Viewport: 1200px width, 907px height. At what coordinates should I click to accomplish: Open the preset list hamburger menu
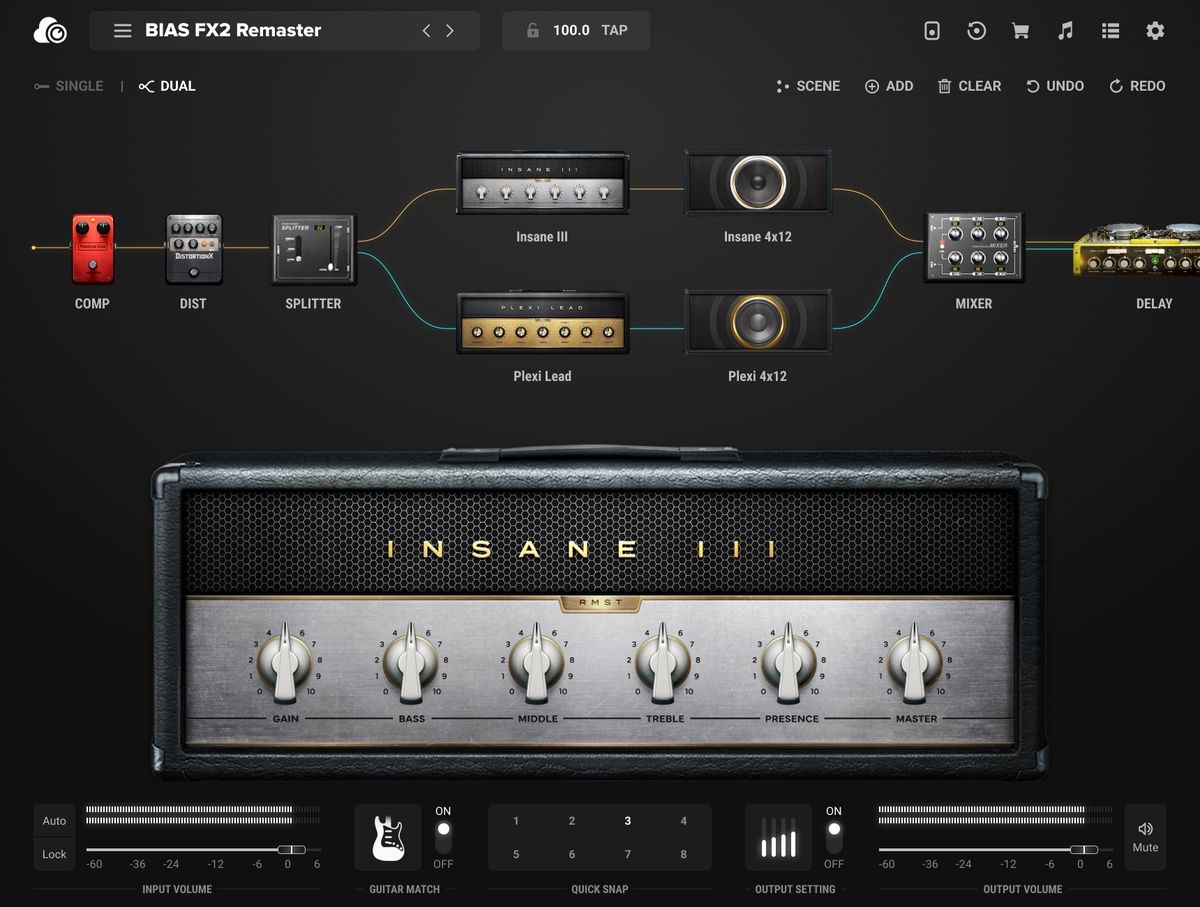(122, 31)
